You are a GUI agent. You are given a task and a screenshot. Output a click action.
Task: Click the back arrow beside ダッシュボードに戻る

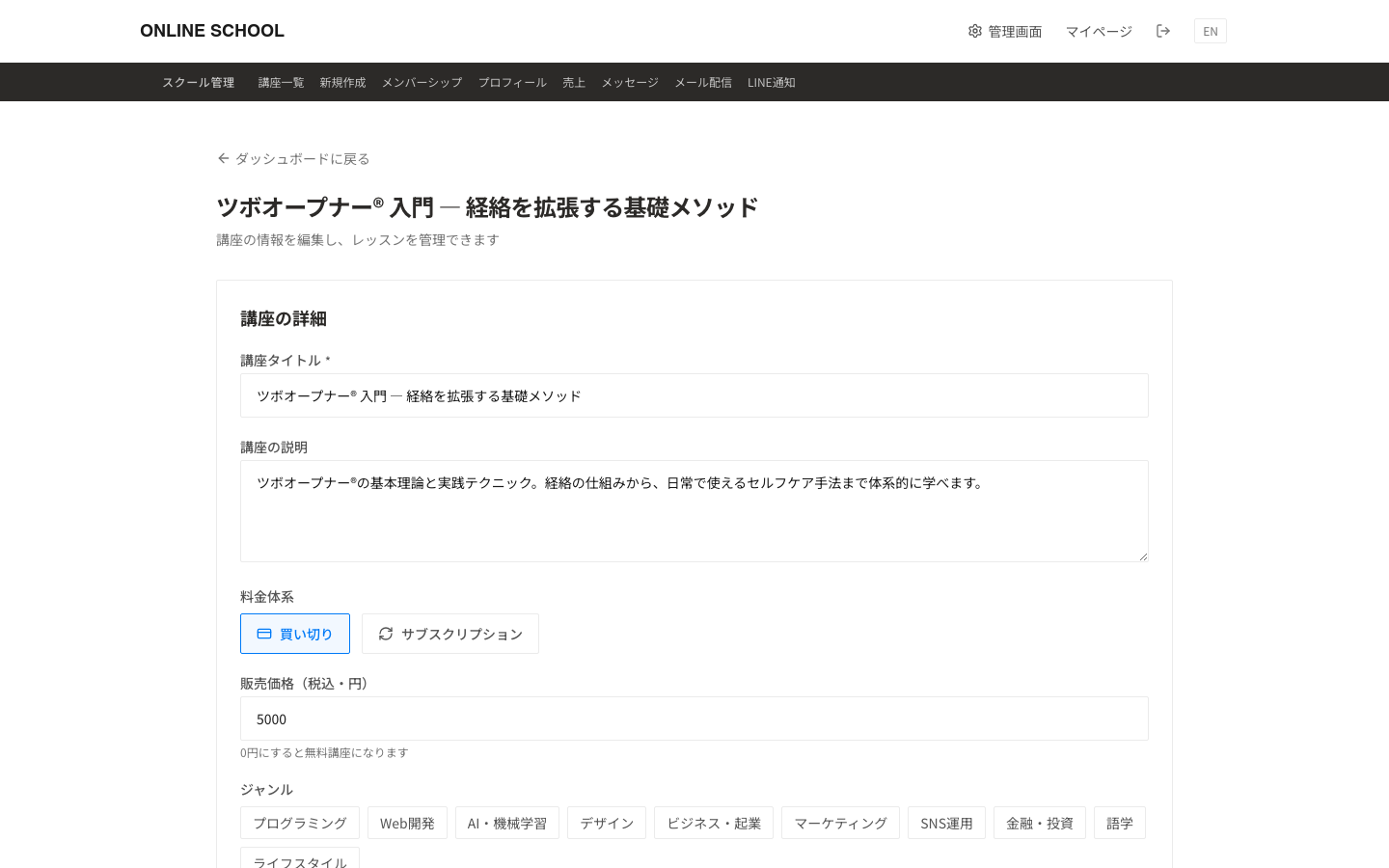pos(223,158)
